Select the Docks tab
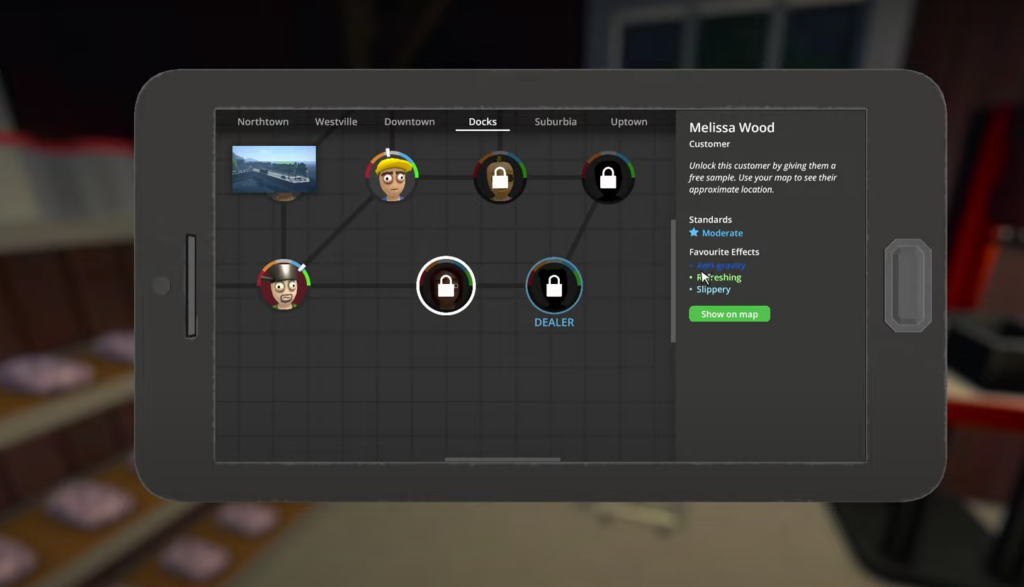The width and height of the screenshot is (1024, 587). point(483,121)
